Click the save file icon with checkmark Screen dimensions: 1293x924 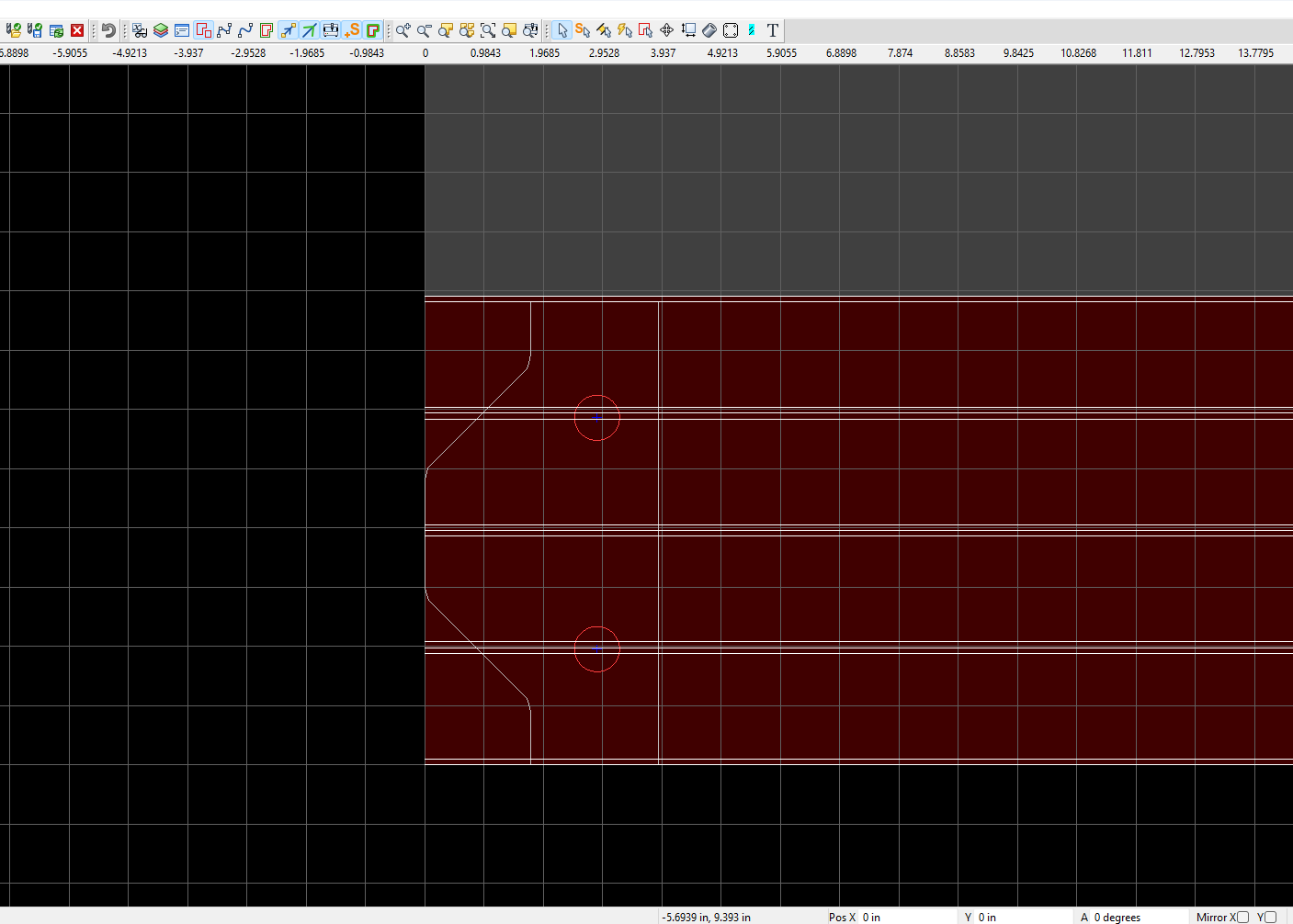tap(35, 30)
